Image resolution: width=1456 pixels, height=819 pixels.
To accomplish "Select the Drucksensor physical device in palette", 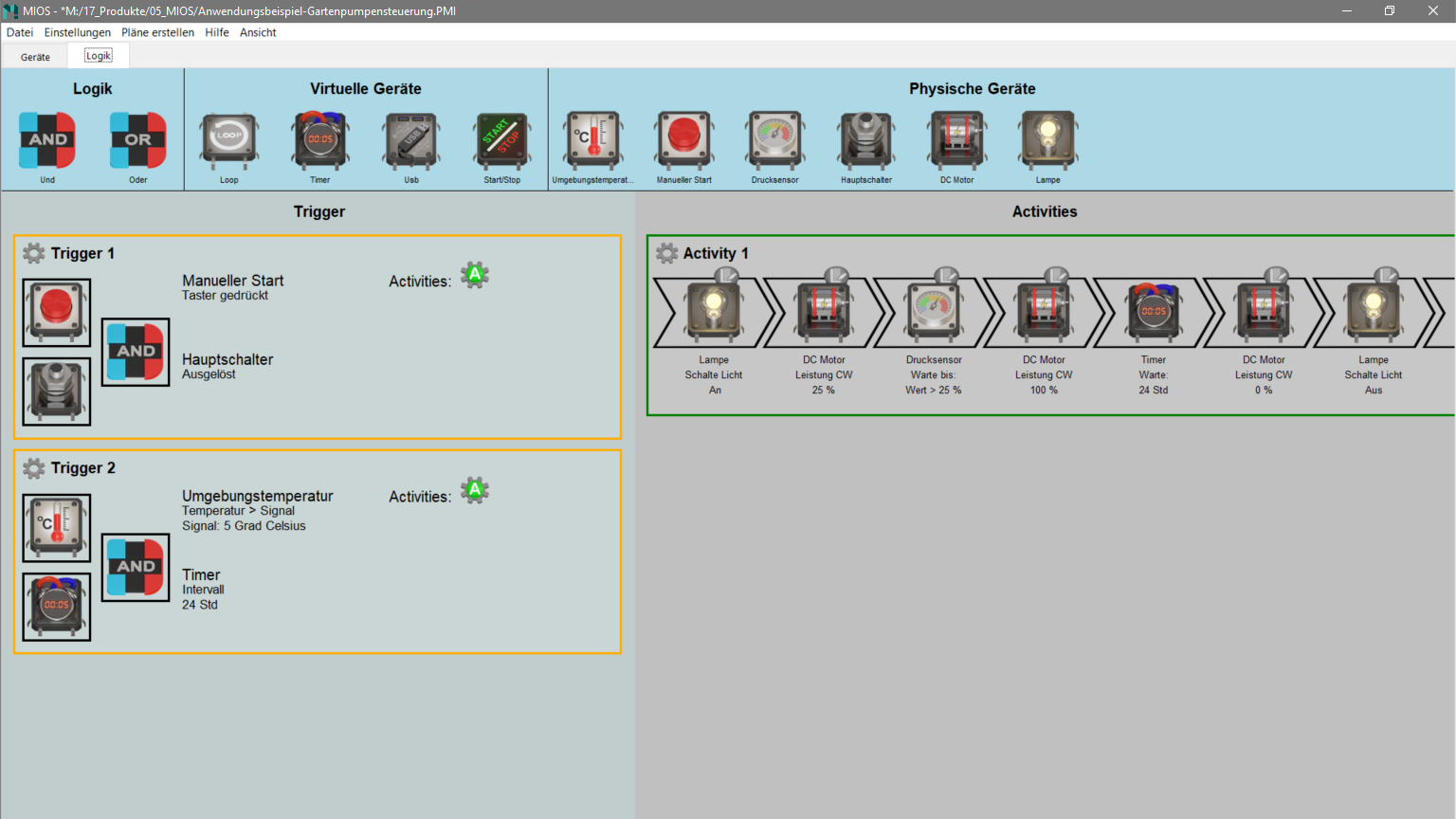I will point(774,140).
